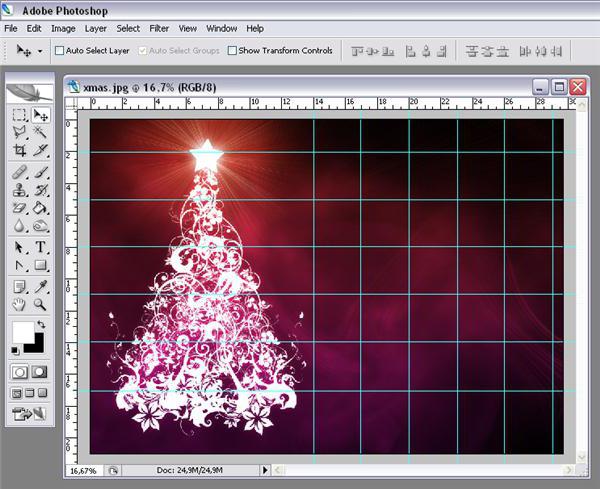600x489 pixels.
Task: Click the feather Adobe Online icon
Action: (29, 92)
